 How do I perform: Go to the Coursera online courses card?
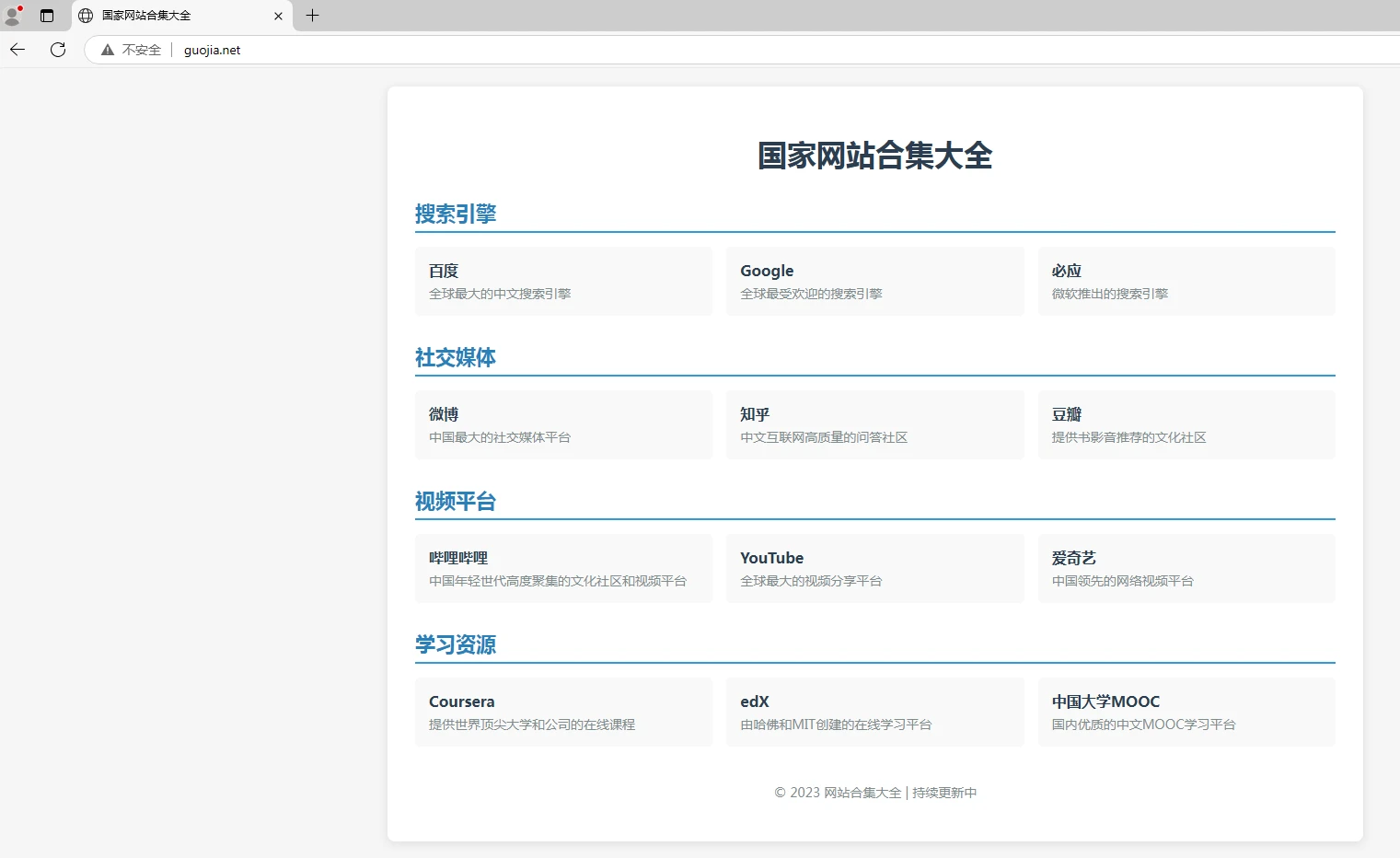pos(563,712)
